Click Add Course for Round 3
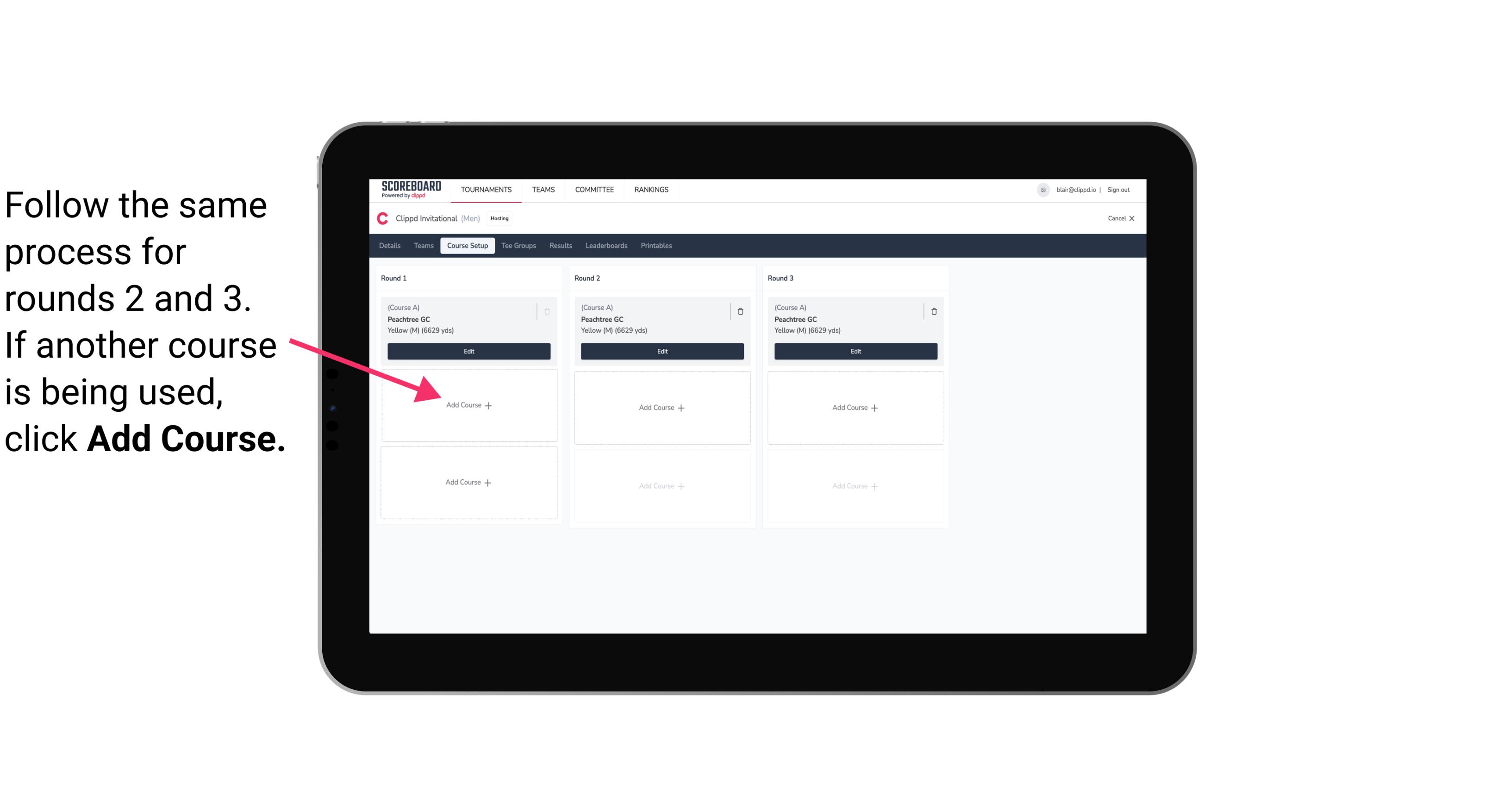Viewport: 1510px width, 812px height. pyautogui.click(x=854, y=407)
